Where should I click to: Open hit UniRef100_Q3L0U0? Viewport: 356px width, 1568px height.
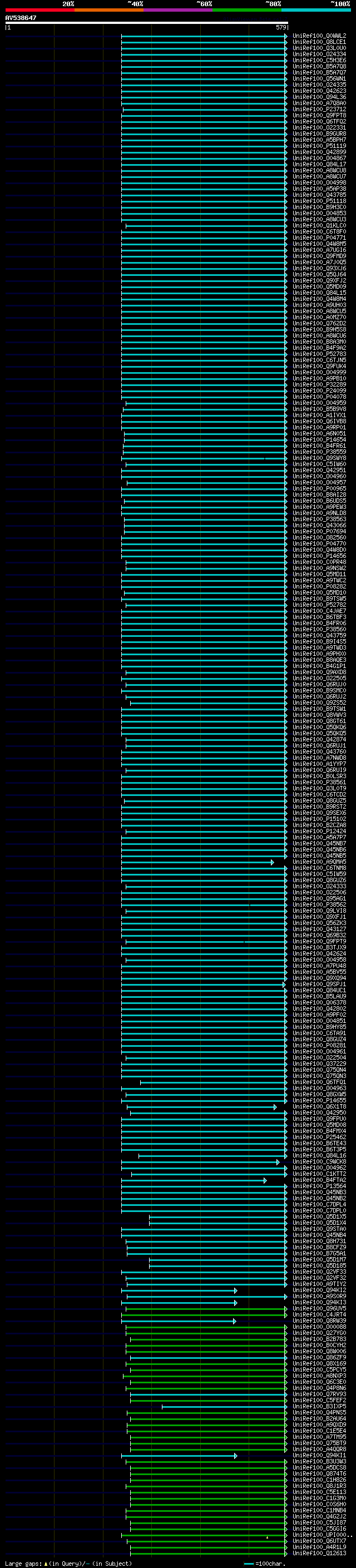pos(319,48)
